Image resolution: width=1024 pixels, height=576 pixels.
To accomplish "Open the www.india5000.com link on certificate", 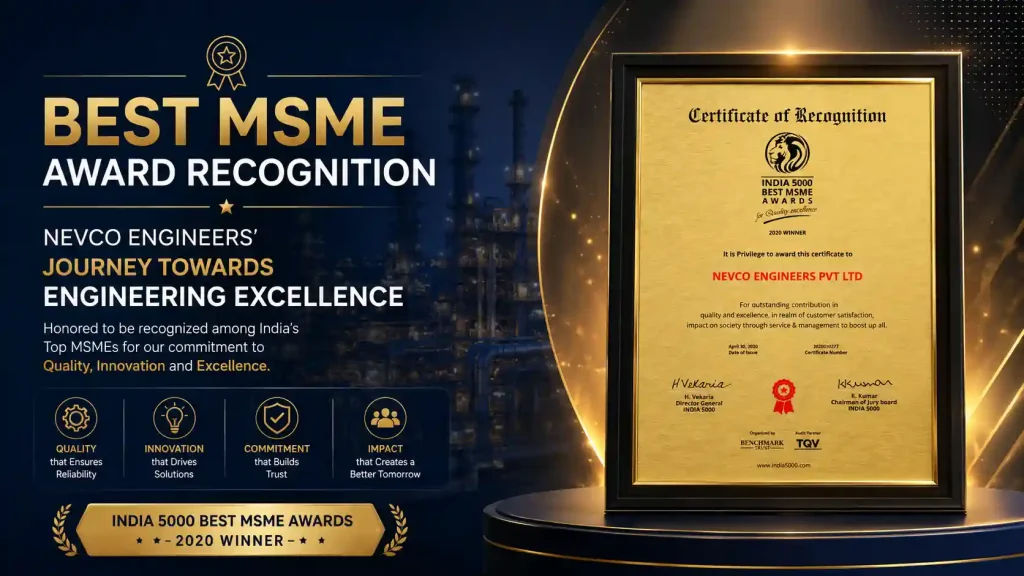I will (784, 466).
